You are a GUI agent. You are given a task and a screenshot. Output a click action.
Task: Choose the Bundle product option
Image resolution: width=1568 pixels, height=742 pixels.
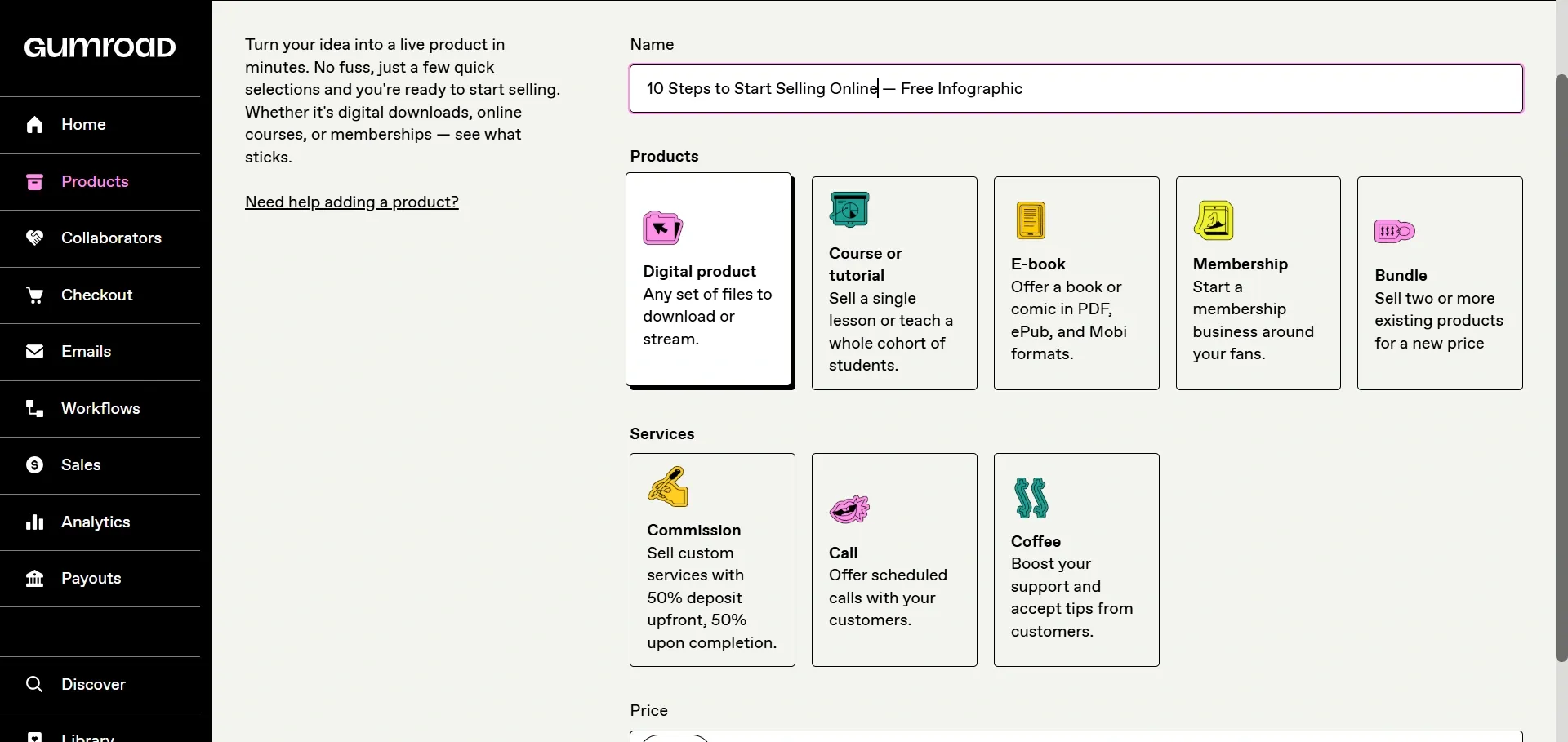1440,283
